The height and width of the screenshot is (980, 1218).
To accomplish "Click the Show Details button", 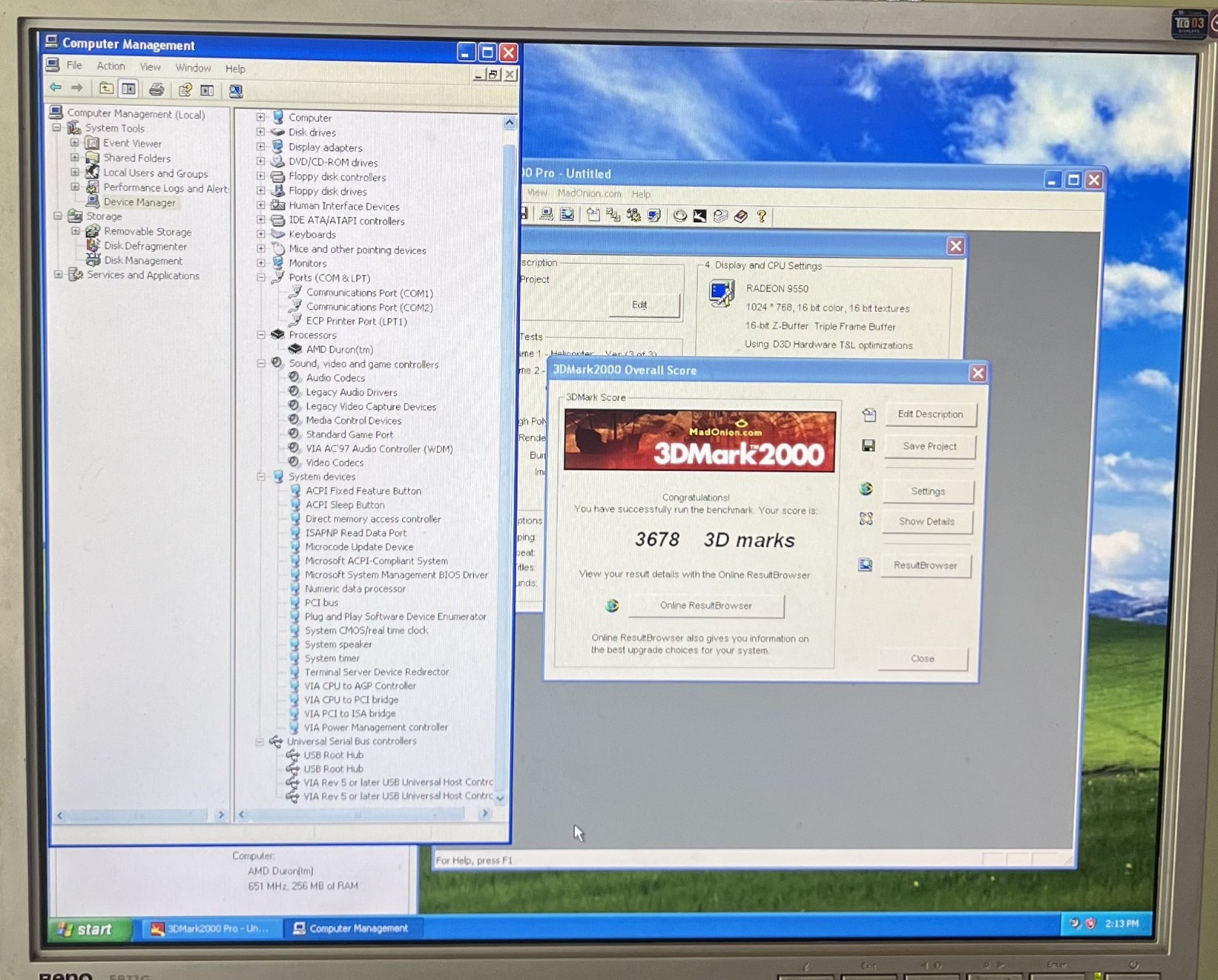I will 926,521.
